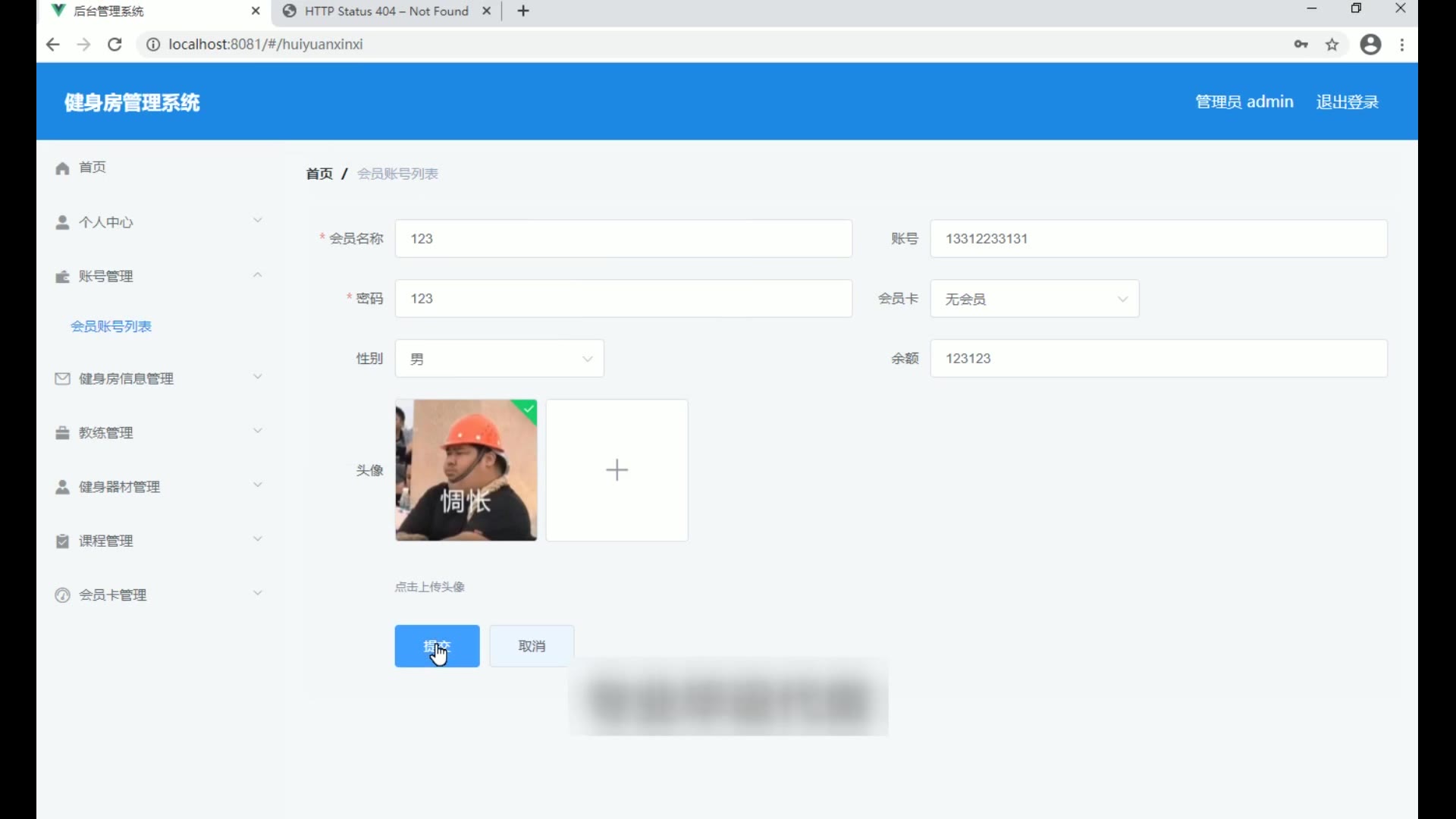Click the plus icon to upload avatar

tap(617, 470)
